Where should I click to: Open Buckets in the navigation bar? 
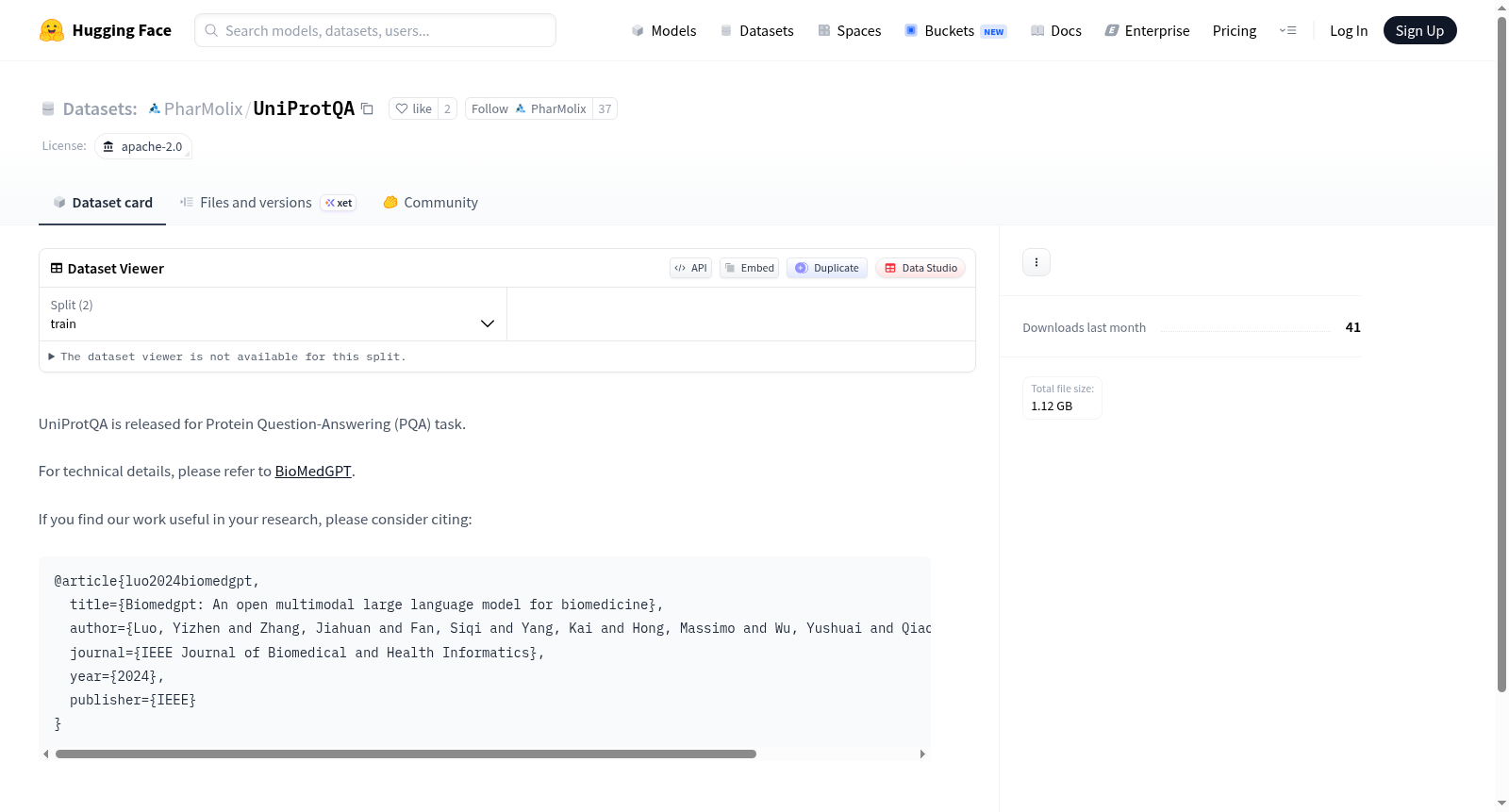(955, 30)
